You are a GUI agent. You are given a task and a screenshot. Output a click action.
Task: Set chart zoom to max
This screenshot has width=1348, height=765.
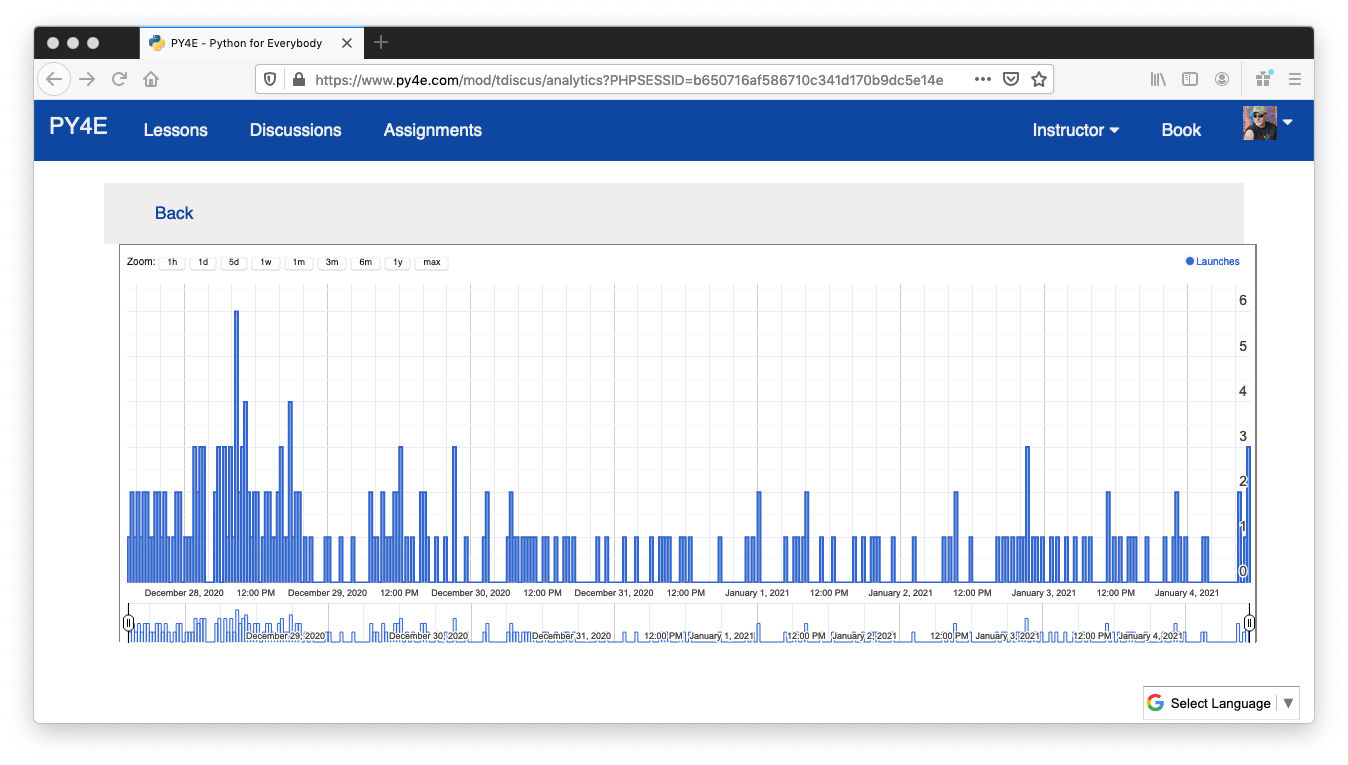431,262
